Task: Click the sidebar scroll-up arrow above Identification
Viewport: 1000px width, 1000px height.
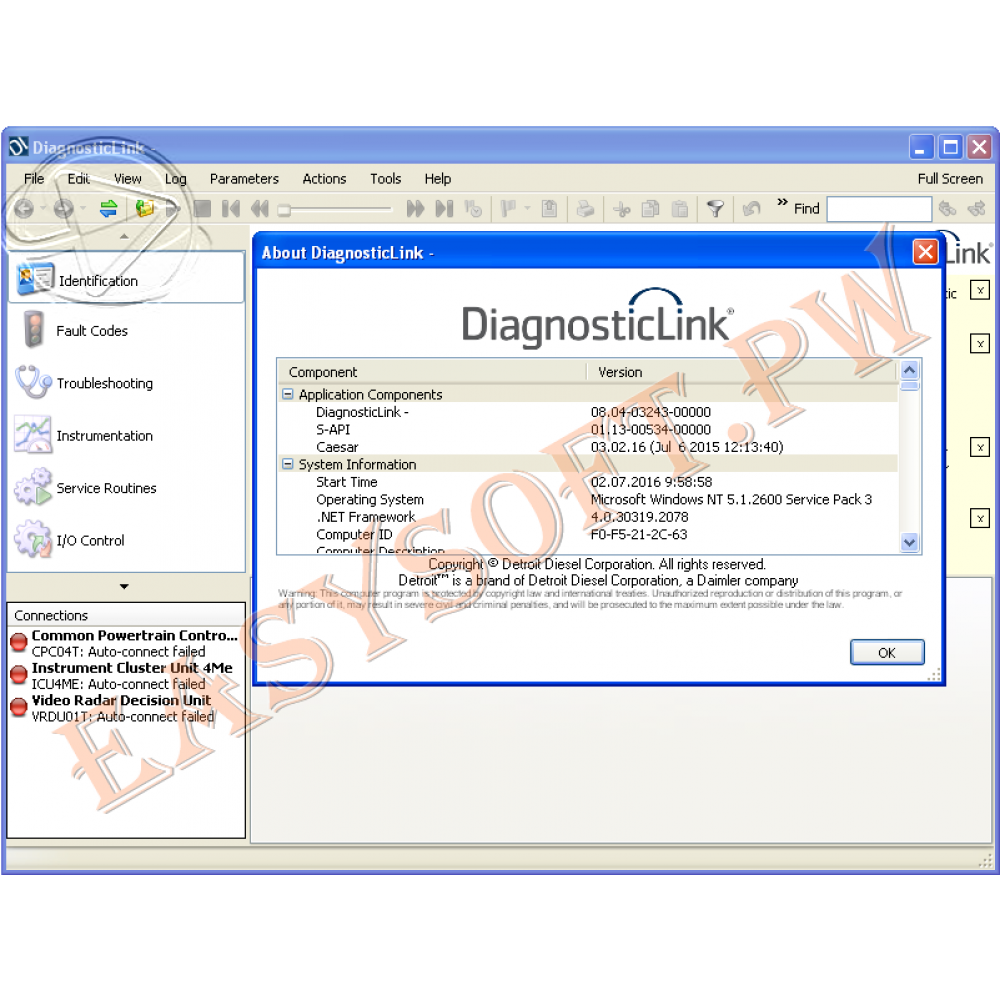Action: (x=124, y=237)
